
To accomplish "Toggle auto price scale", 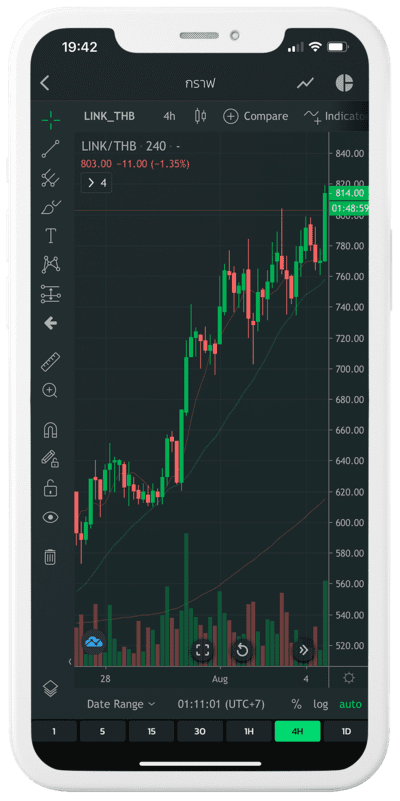I will coord(350,704).
